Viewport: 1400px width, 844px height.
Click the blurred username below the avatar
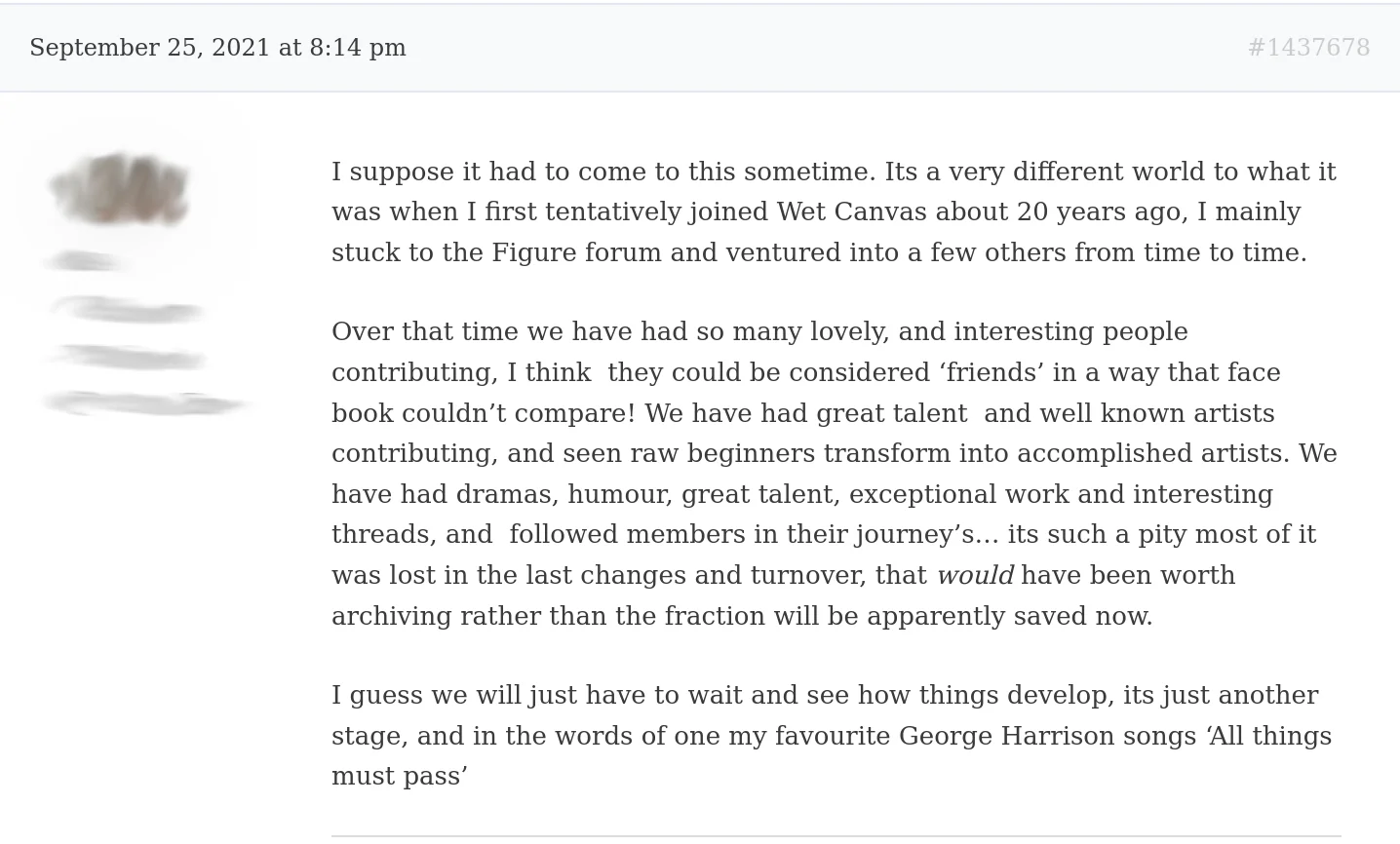[84, 261]
